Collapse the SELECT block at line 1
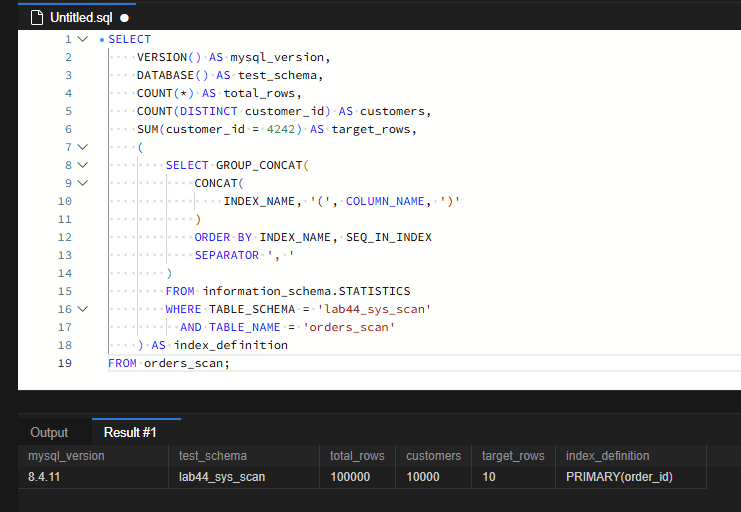This screenshot has width=741, height=512. point(83,39)
